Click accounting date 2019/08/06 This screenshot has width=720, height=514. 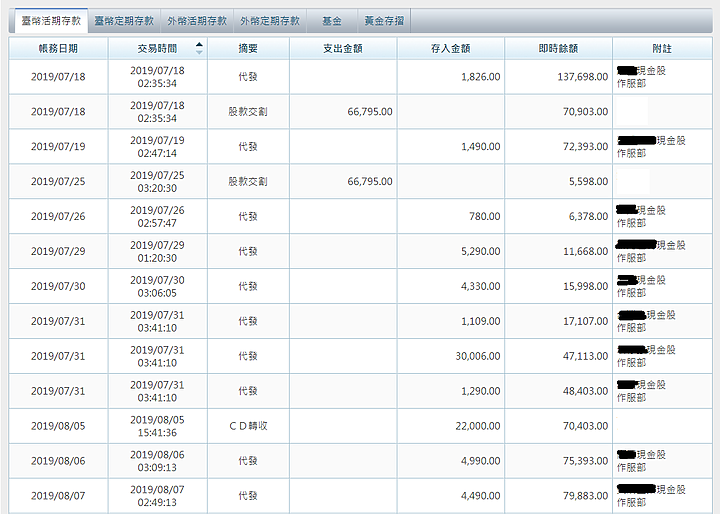pos(58,461)
